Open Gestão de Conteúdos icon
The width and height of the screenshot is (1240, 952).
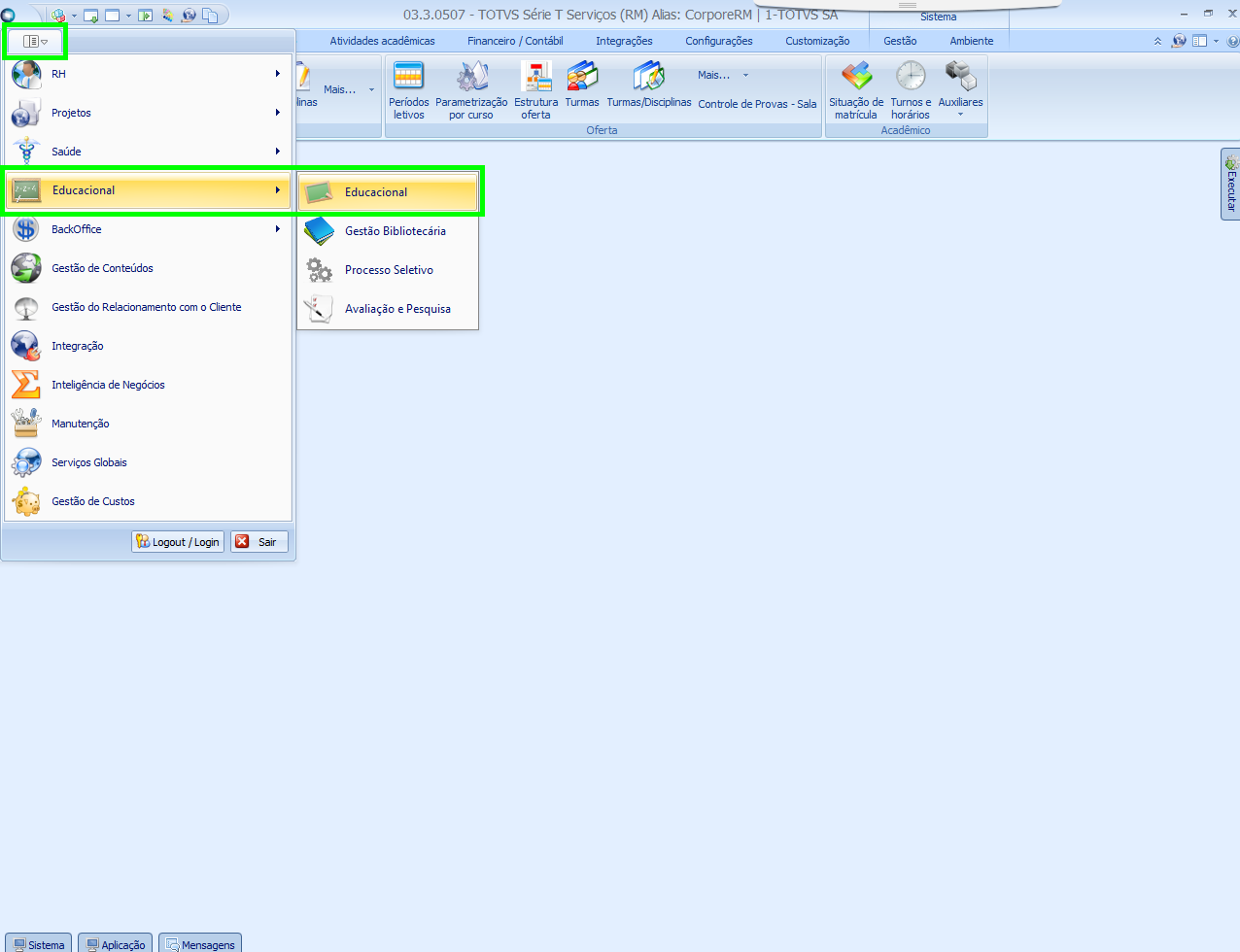(x=26, y=269)
